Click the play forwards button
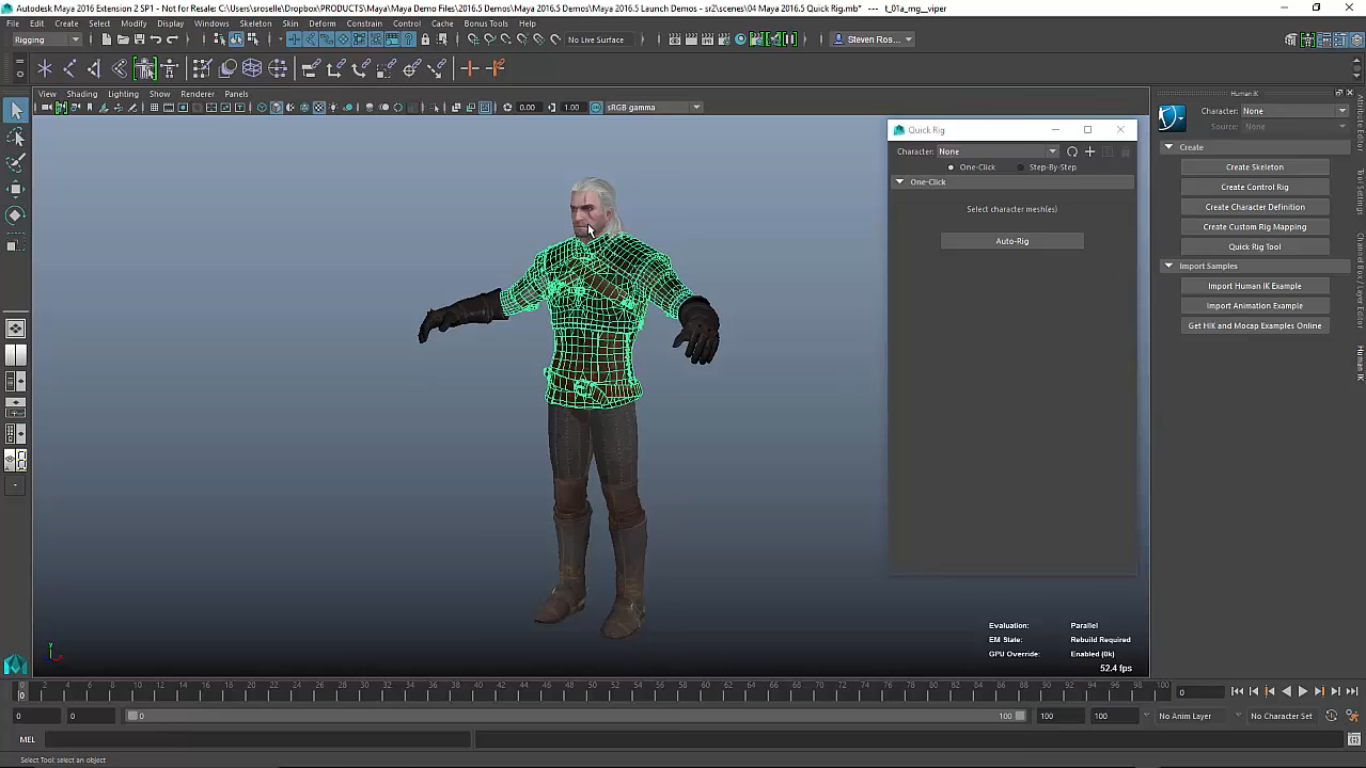This screenshot has height=768, width=1366. click(x=1303, y=691)
